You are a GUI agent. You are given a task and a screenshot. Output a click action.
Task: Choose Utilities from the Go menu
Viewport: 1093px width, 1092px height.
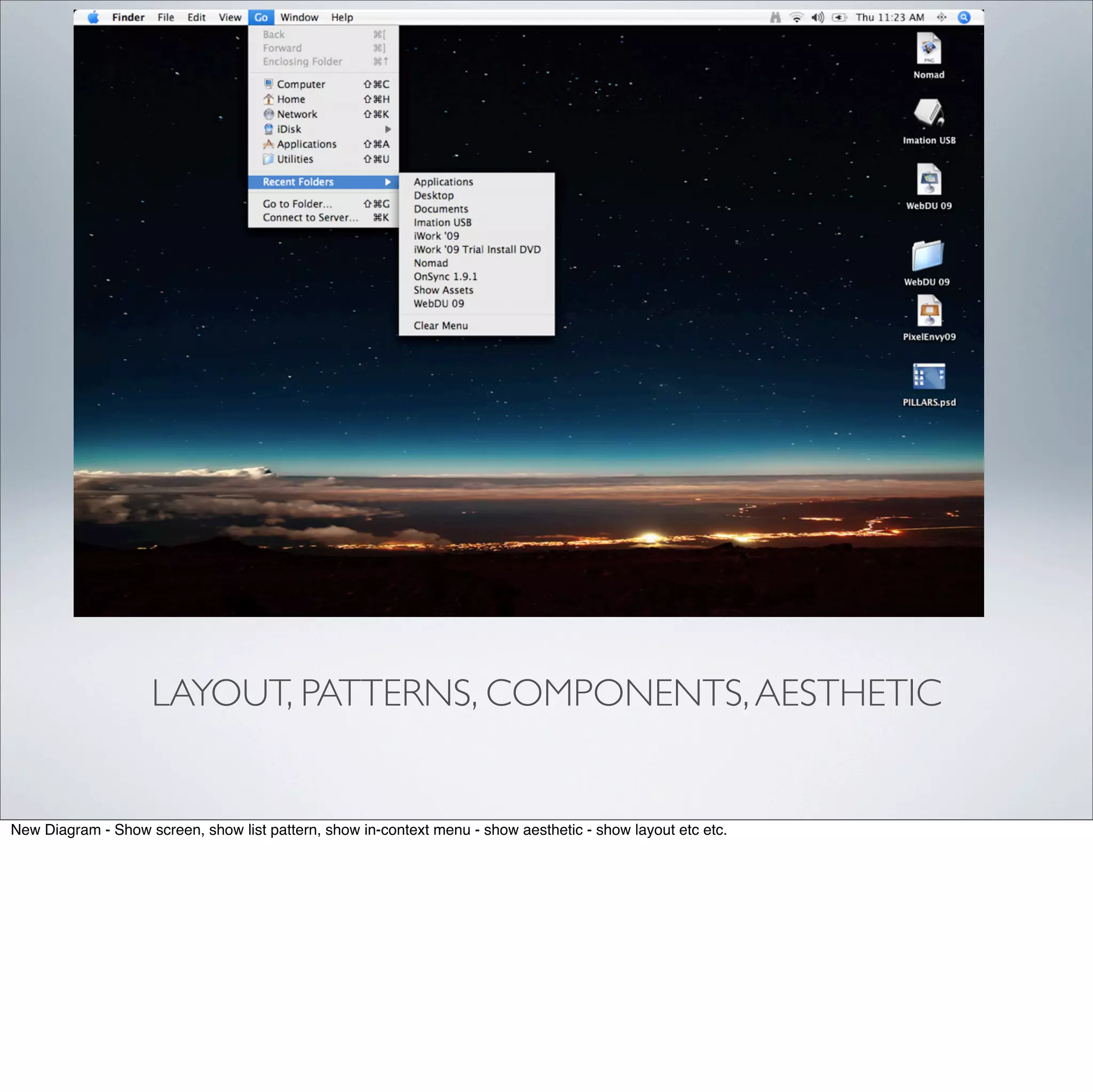tap(295, 159)
